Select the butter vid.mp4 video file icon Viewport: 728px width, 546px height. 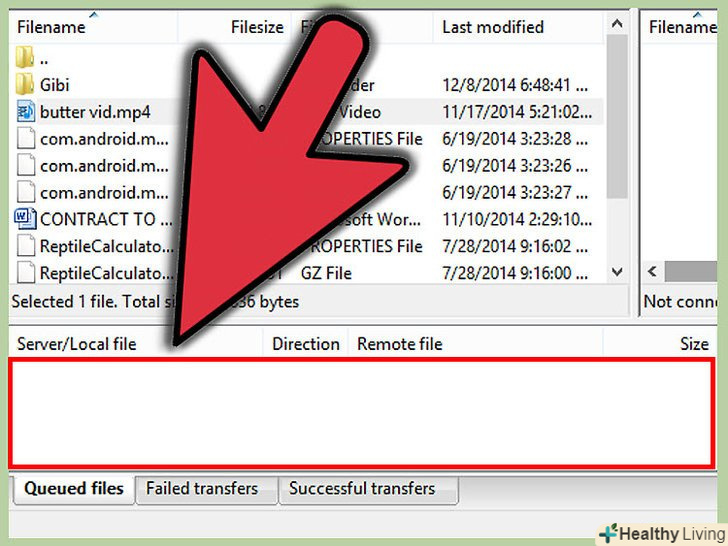tap(26, 112)
